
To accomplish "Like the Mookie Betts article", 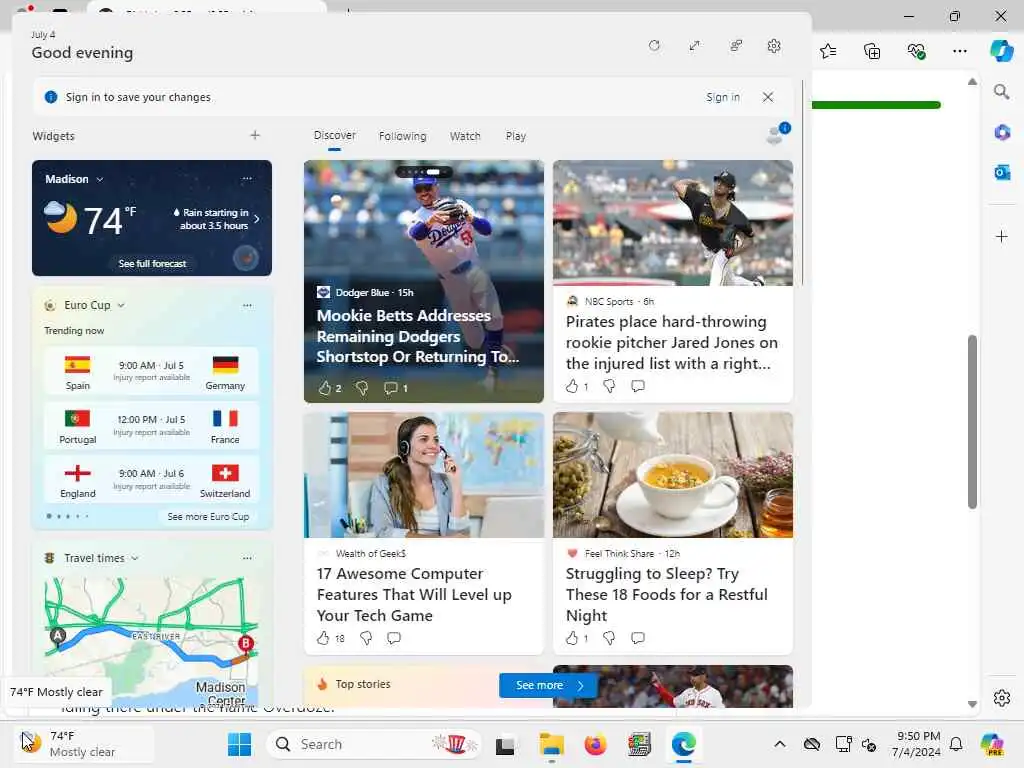I will (x=325, y=388).
